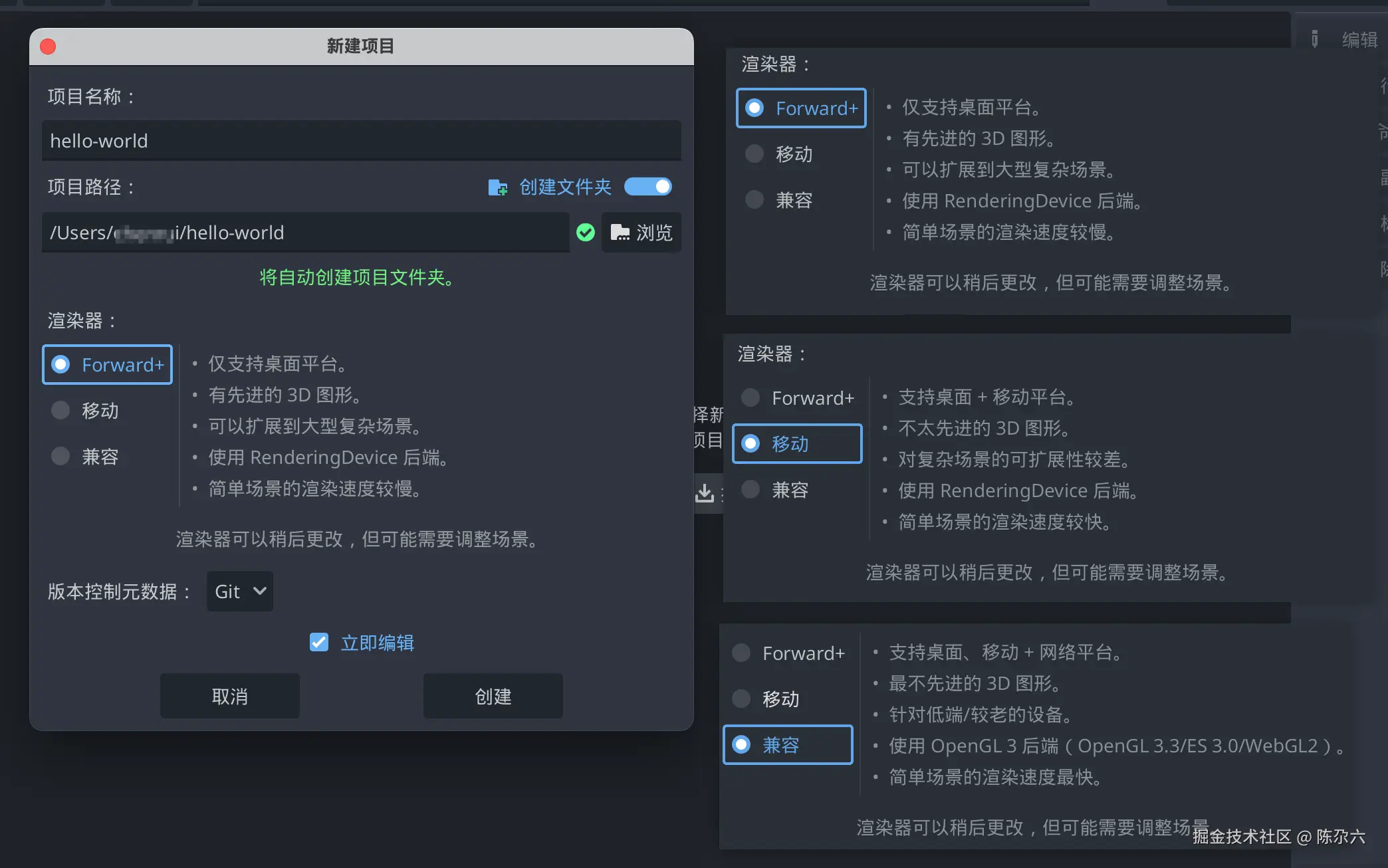Image resolution: width=1388 pixels, height=868 pixels.
Task: Click the green create-folder icon beside 创建文件夹
Action: click(x=497, y=187)
